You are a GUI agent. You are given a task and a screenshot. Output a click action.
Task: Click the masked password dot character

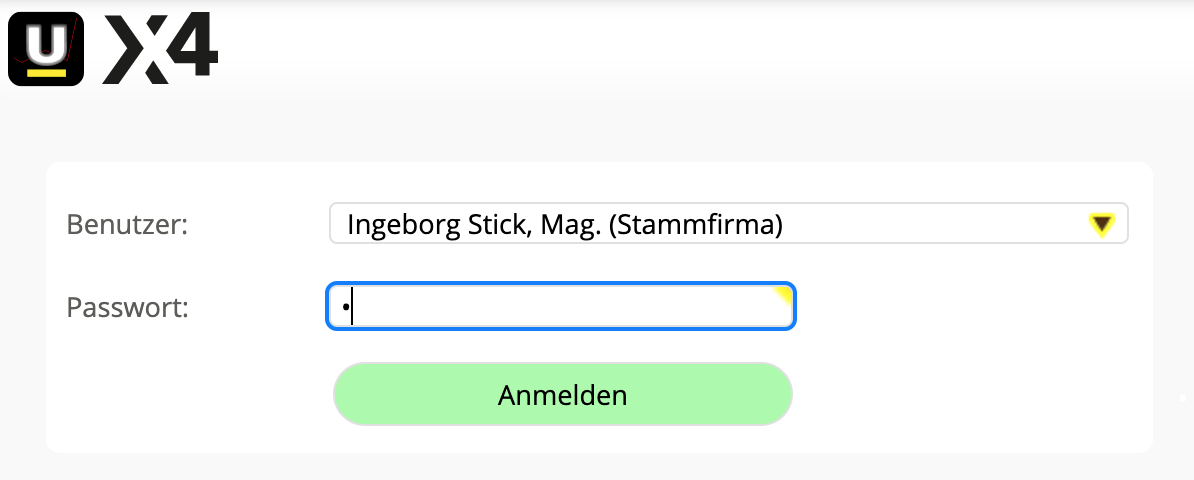(x=345, y=307)
